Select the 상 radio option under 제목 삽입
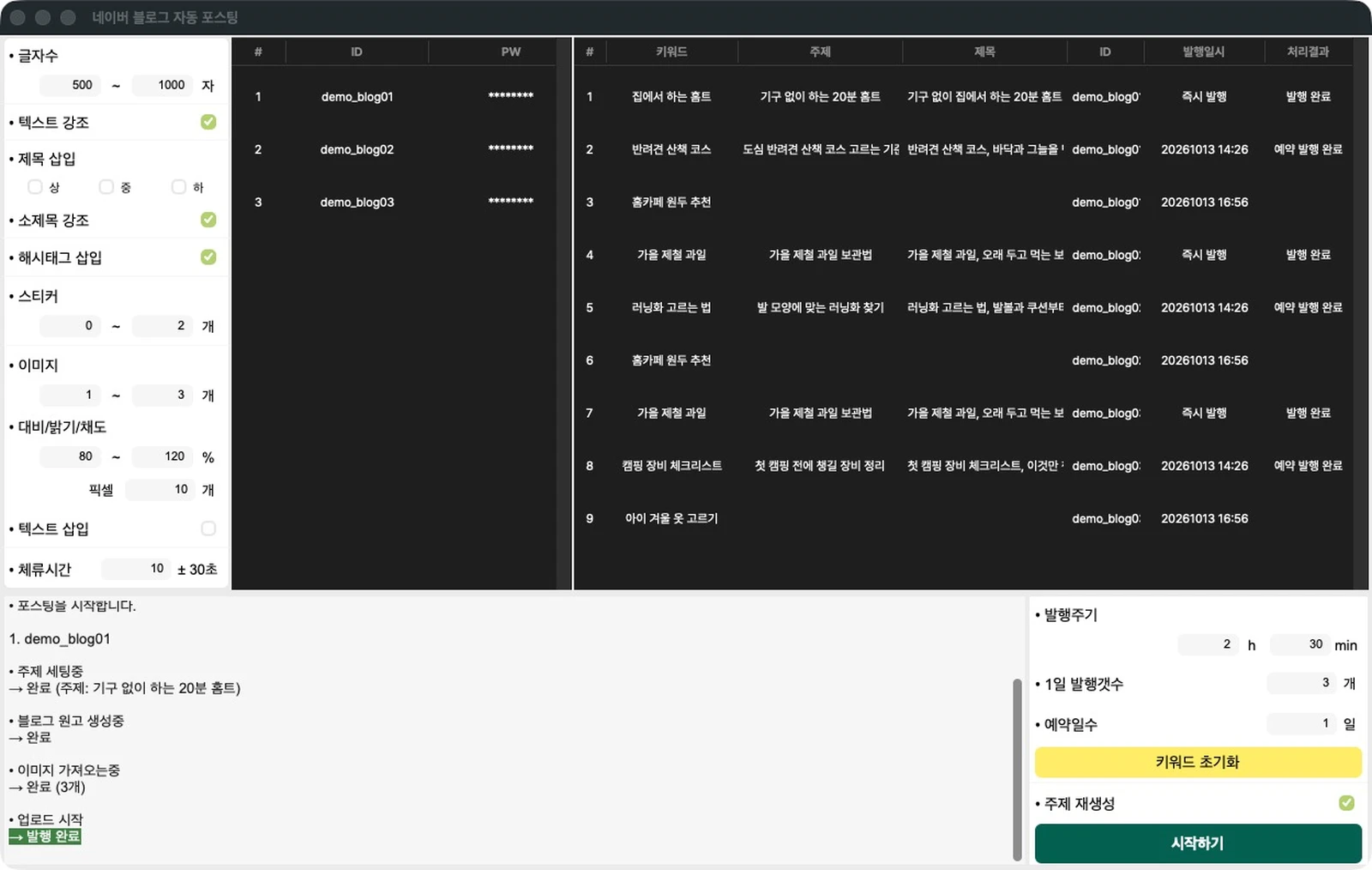1372x870 pixels. coord(35,187)
